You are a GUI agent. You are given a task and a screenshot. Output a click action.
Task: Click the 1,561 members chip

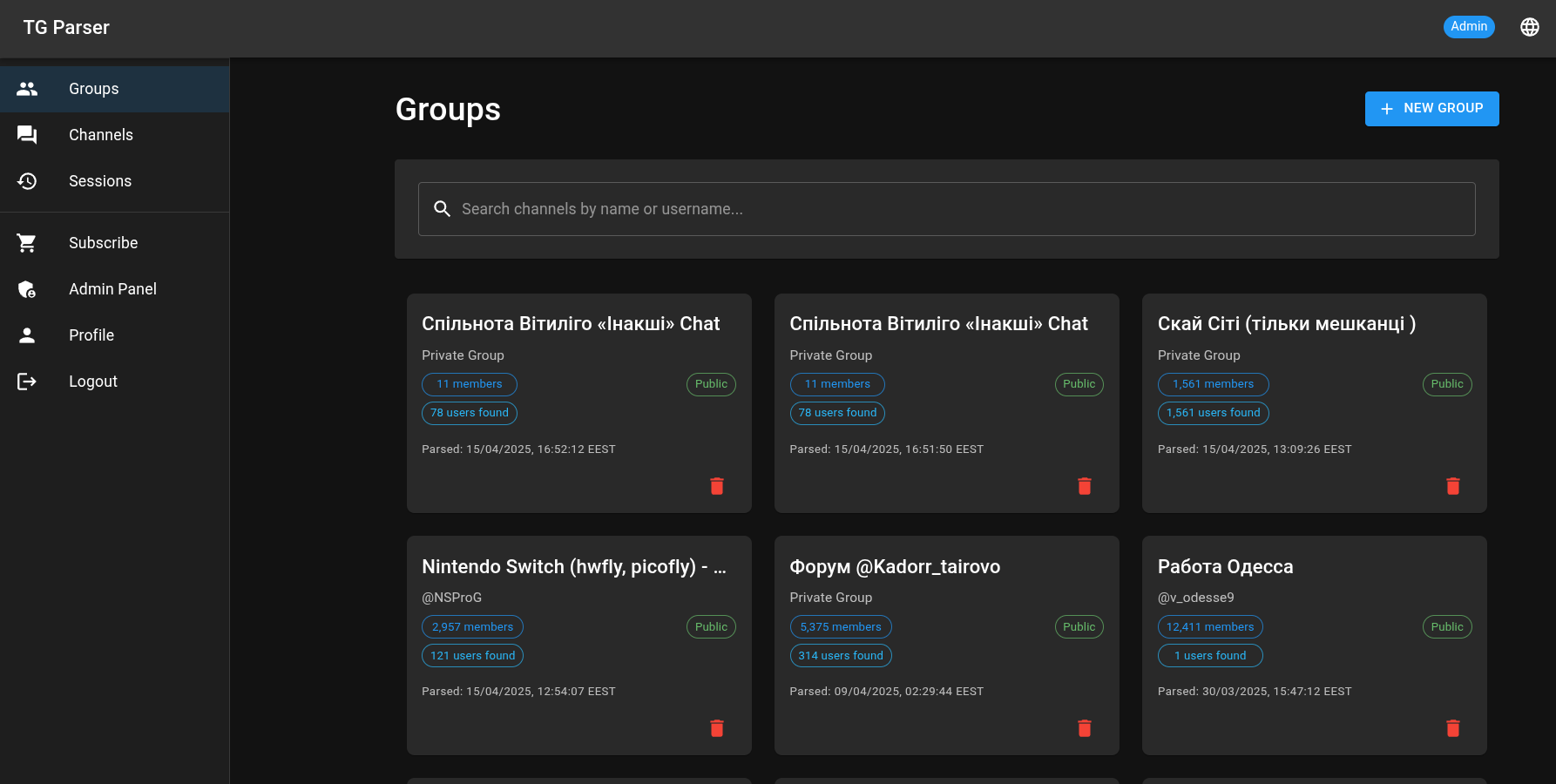(1213, 384)
